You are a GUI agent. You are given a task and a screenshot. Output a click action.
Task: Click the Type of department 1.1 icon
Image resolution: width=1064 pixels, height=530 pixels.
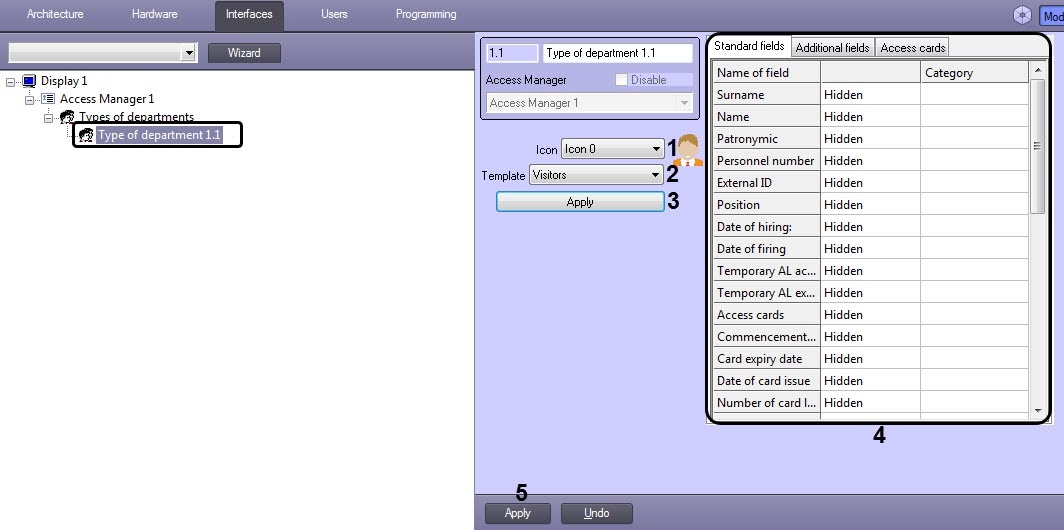point(86,135)
